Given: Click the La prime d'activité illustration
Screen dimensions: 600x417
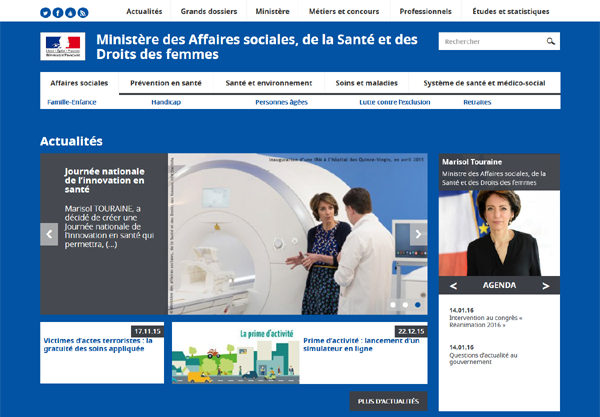Looking at the screenshot, I should [x=235, y=353].
